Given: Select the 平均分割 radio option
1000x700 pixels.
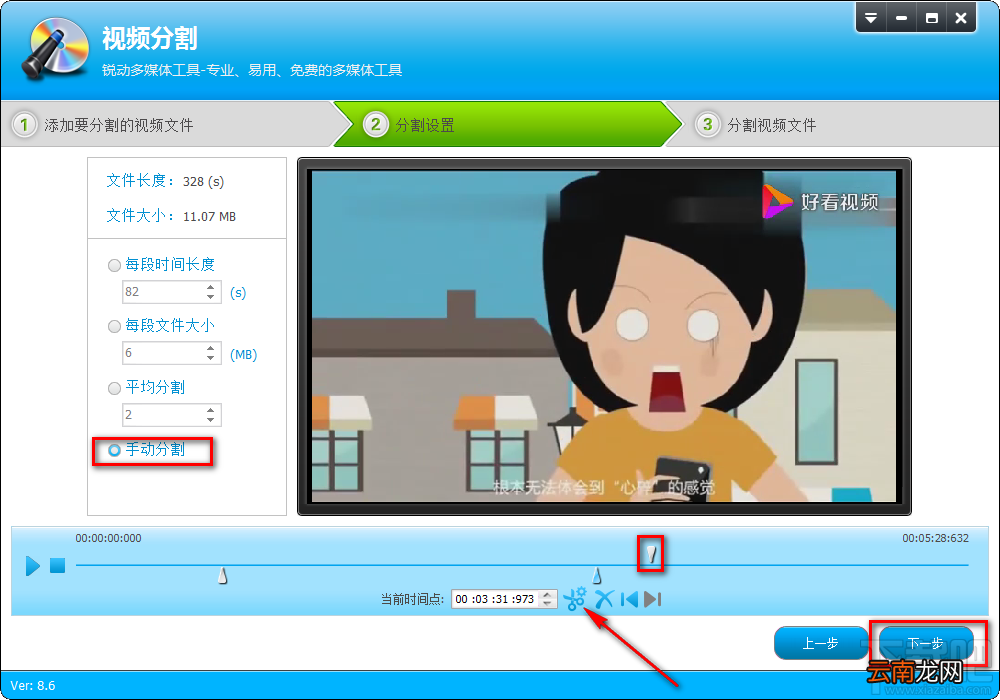Looking at the screenshot, I should tap(115, 388).
